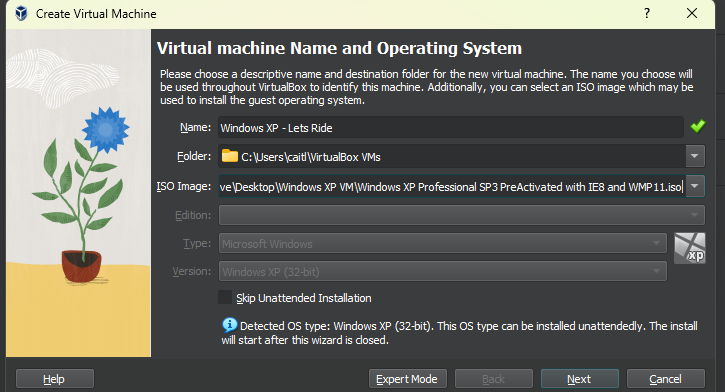Click the "Name:" label
725x392 pixels.
point(195,127)
